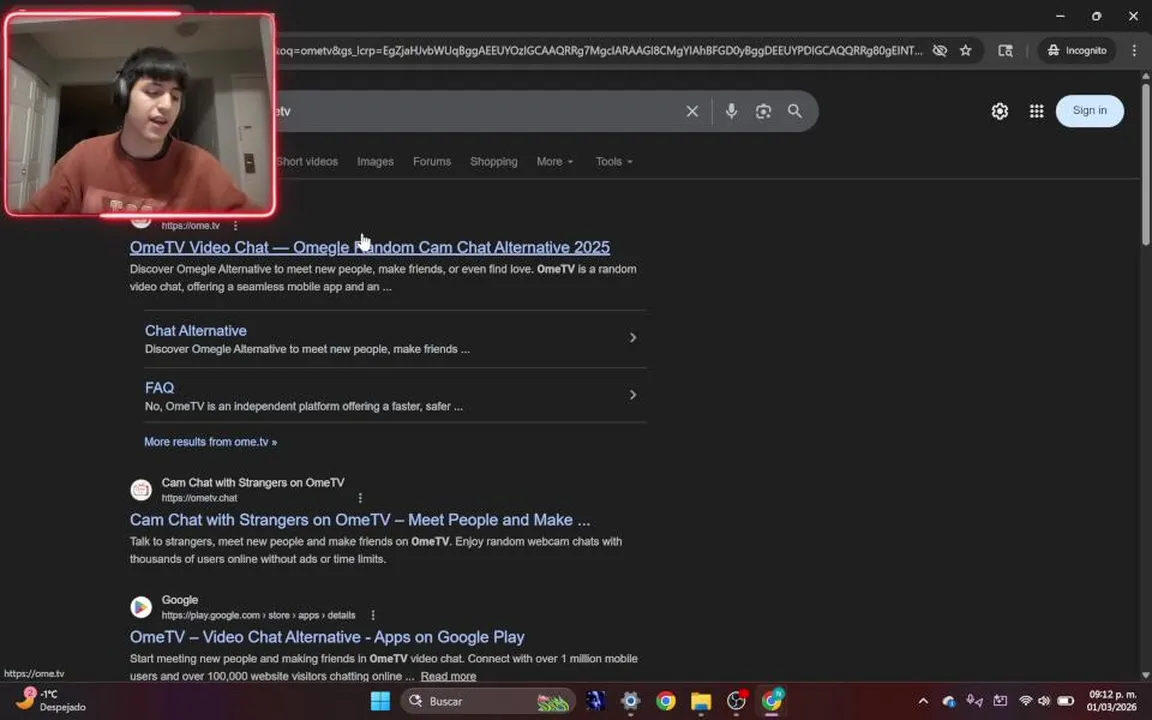Click the webcam overlay thumbnail
This screenshot has width=1152, height=720.
click(140, 115)
